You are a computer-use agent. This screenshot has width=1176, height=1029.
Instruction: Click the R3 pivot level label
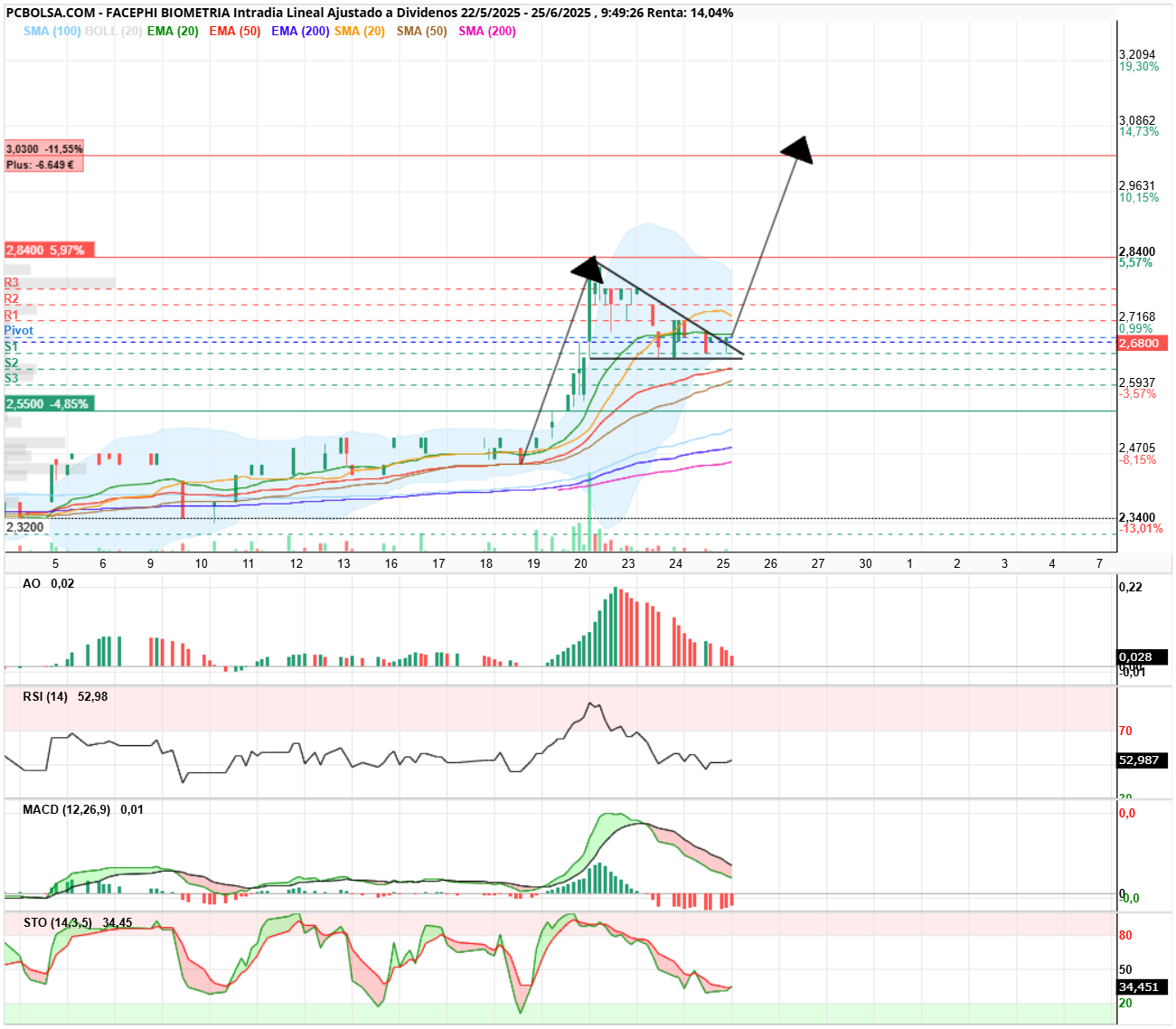click(x=12, y=283)
